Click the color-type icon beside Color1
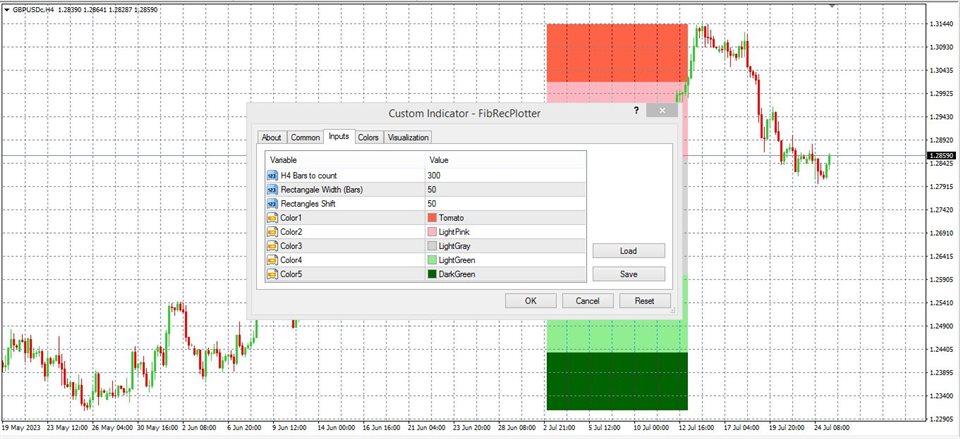 pyautogui.click(x=273, y=217)
